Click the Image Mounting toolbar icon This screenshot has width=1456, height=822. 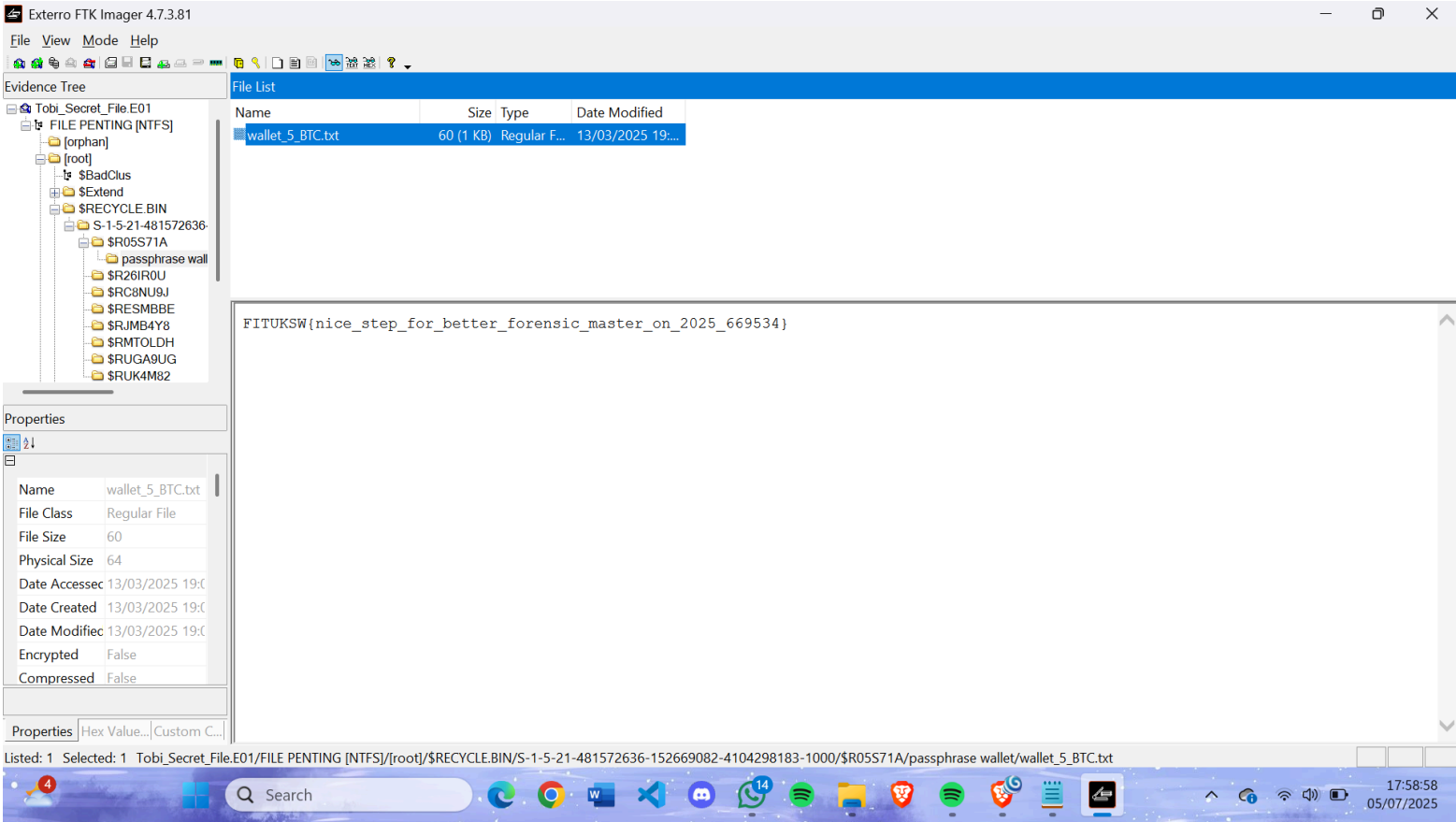[x=53, y=64]
